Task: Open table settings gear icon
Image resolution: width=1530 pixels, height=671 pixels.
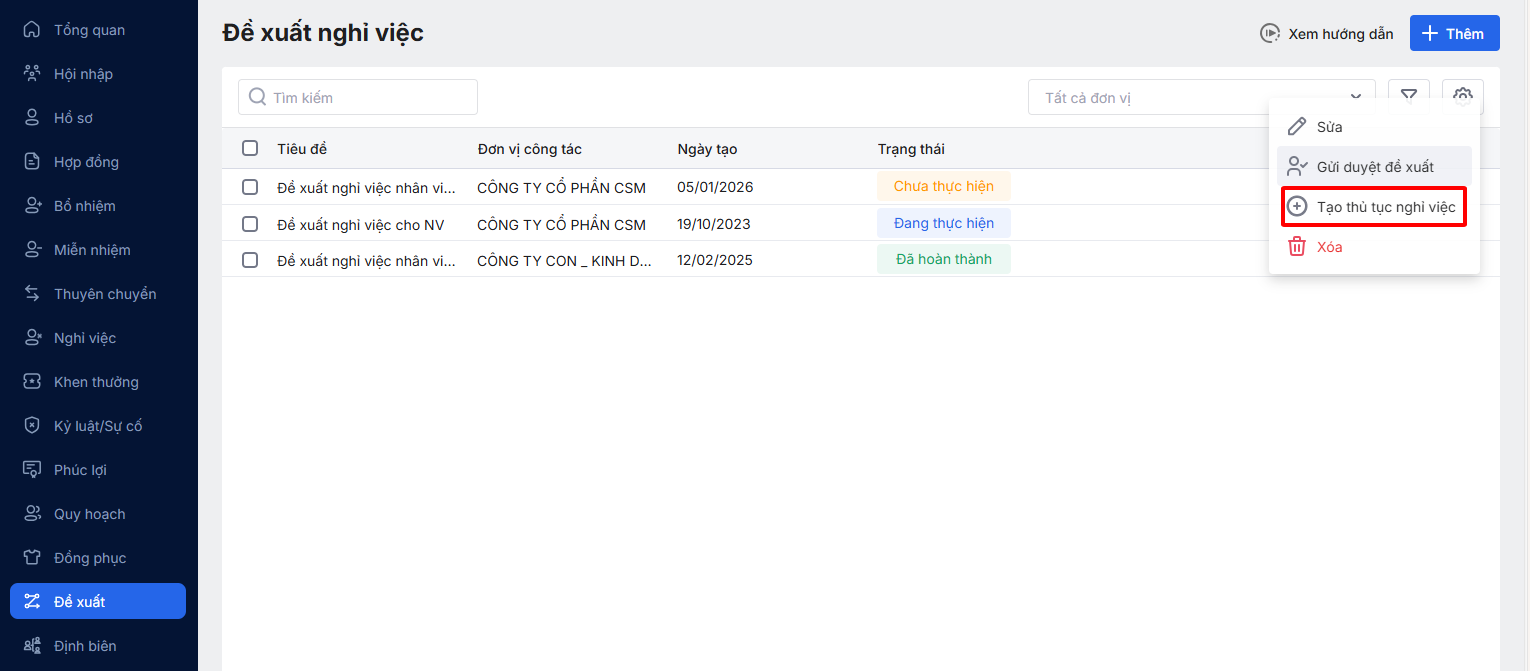Action: (1463, 96)
